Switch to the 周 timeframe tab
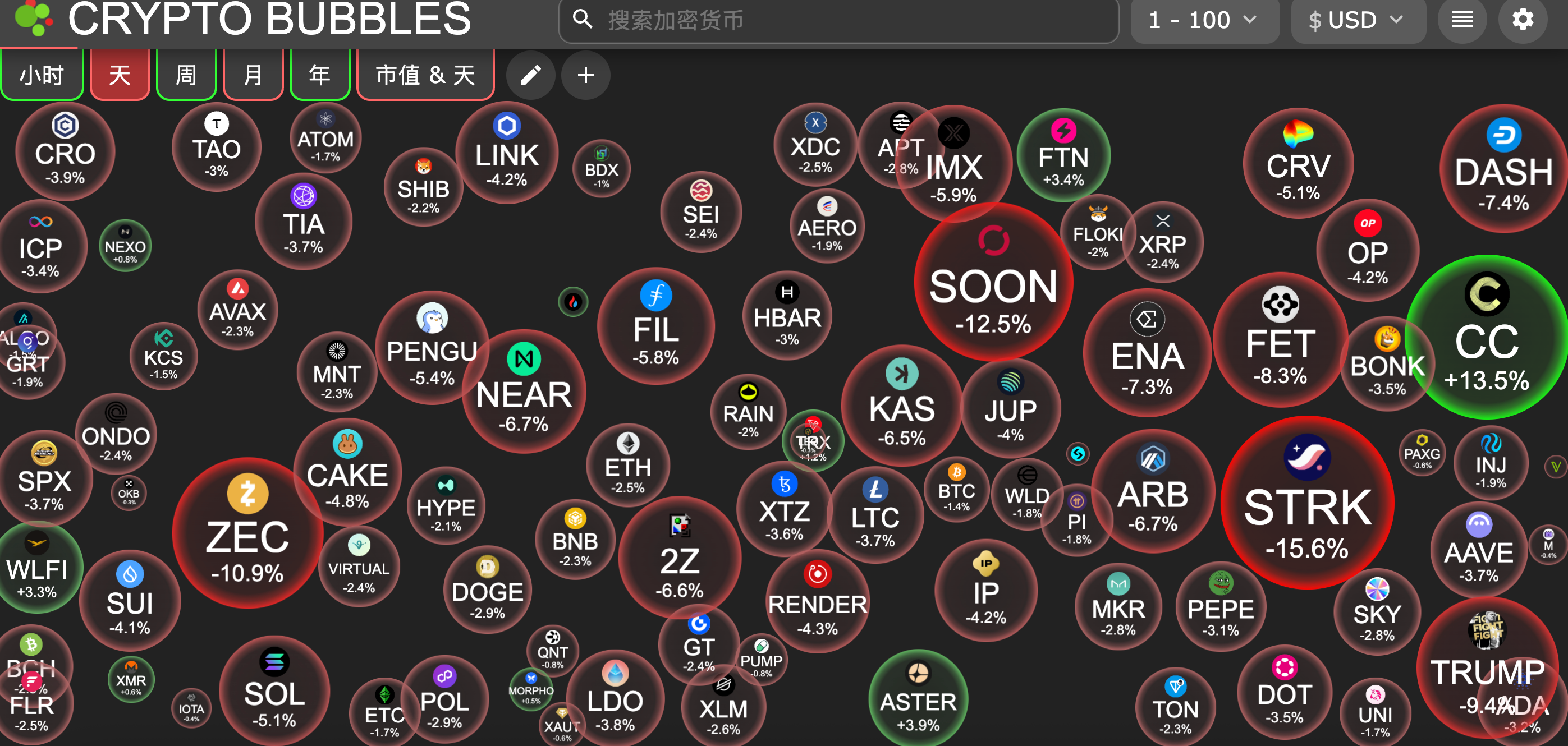Viewport: 1568px width, 746px height. [x=186, y=76]
